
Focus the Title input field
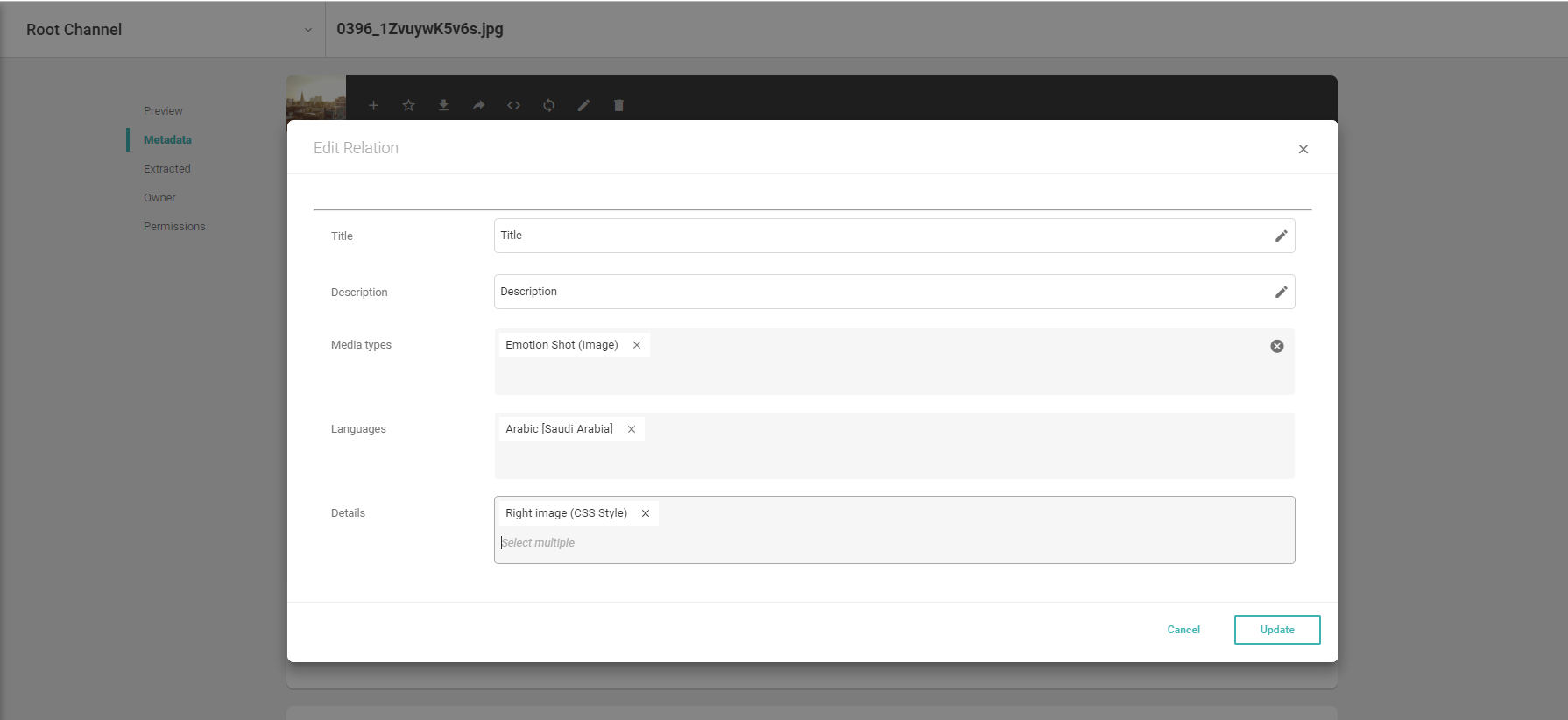(894, 236)
